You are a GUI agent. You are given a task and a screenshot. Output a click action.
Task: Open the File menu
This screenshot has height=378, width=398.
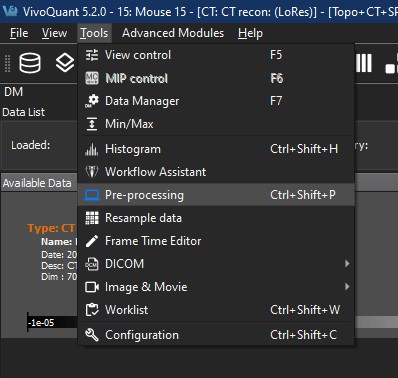[19, 33]
